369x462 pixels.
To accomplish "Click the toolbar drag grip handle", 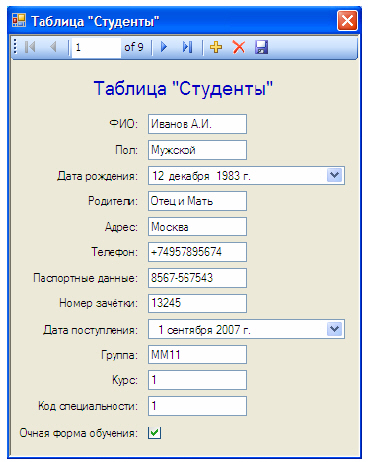I will pyautogui.click(x=15, y=47).
